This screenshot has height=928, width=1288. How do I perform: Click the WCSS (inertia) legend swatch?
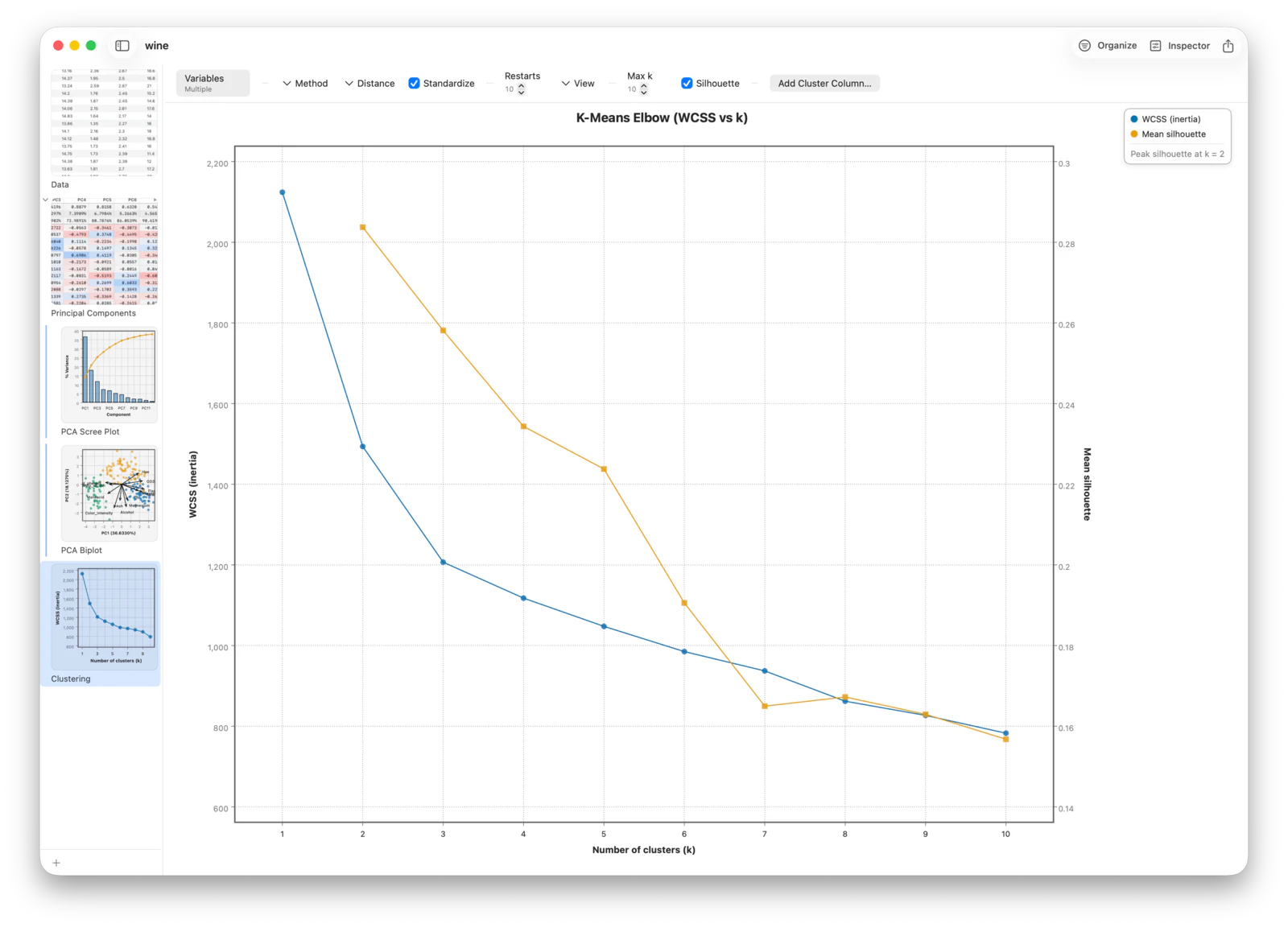(x=1134, y=119)
